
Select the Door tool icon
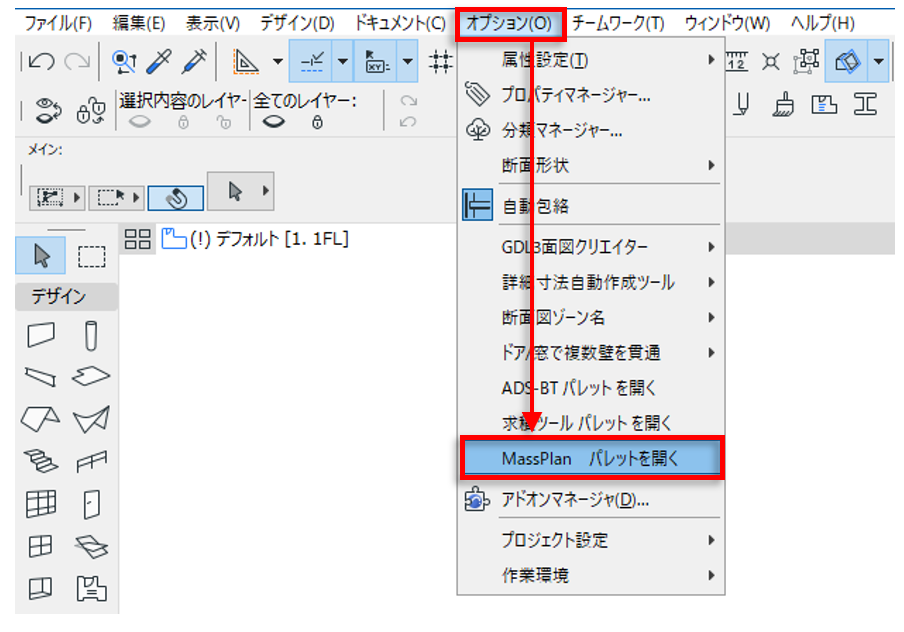[x=91, y=505]
